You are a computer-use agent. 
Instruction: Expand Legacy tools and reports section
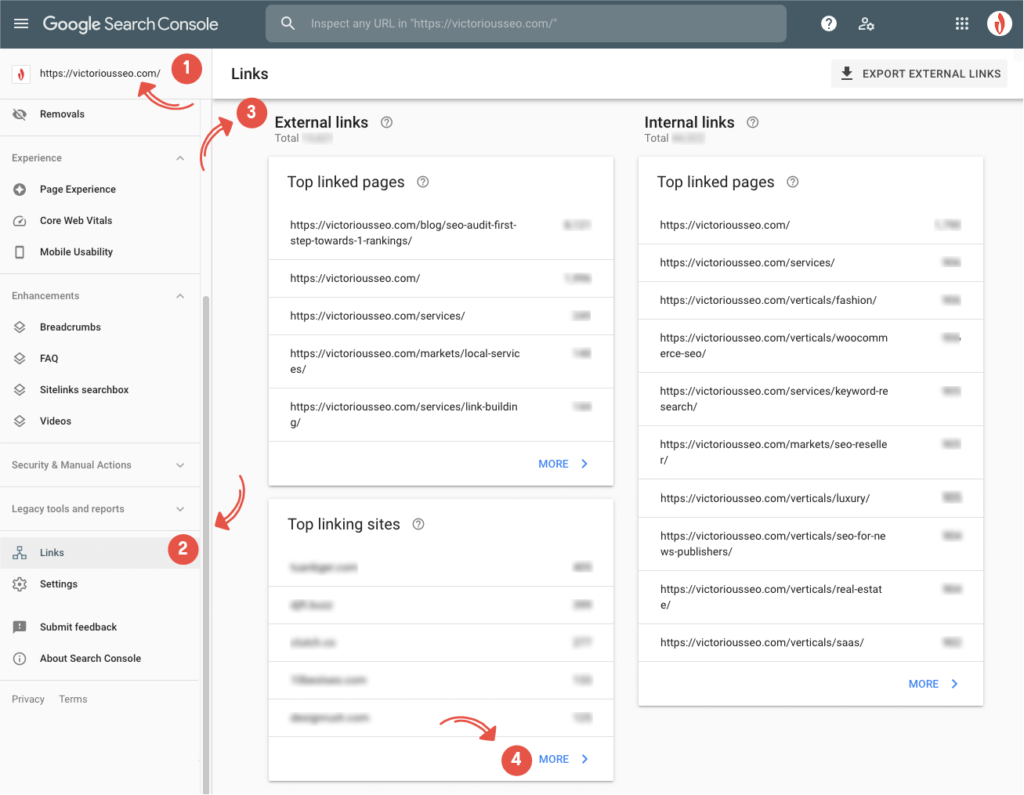[x=180, y=509]
